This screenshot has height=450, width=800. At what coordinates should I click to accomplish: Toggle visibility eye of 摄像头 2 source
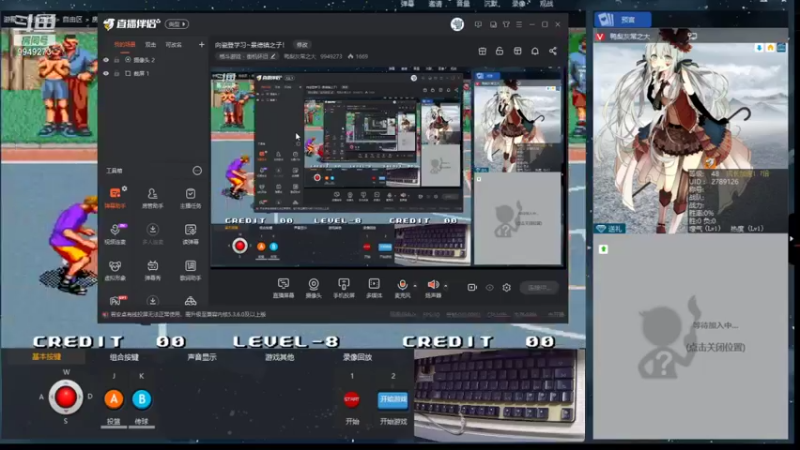click(x=106, y=60)
